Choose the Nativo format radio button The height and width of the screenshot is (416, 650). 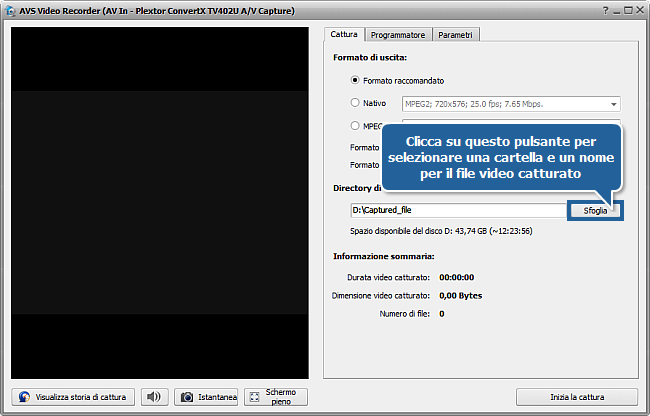click(354, 103)
